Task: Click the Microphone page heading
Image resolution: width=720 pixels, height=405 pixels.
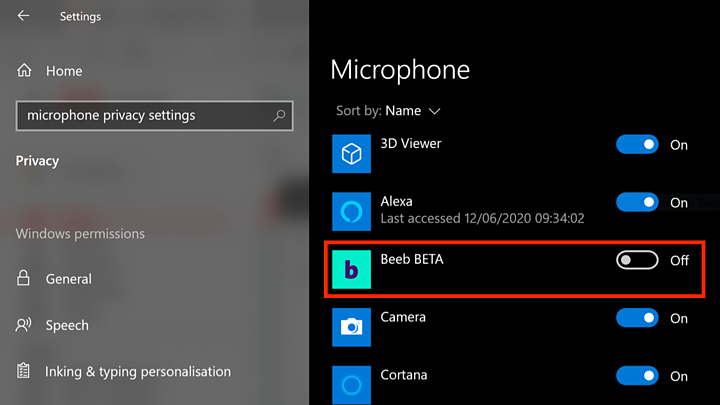Action: 400,70
